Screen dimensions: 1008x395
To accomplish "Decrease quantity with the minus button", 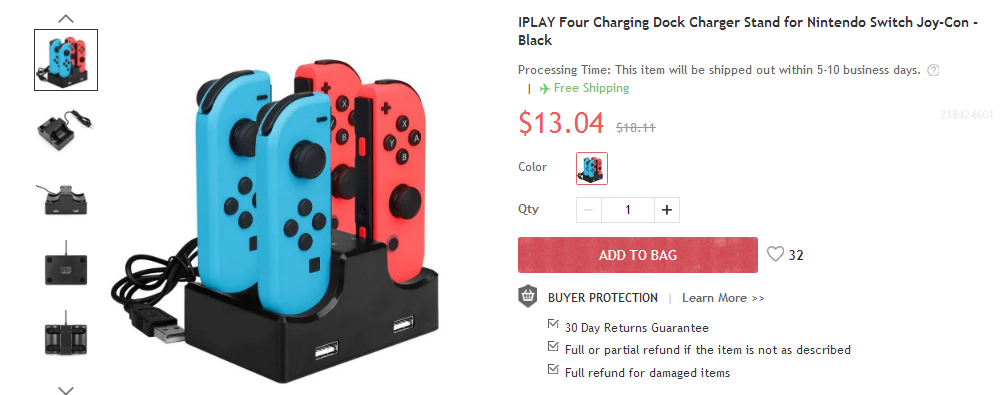I will [x=589, y=210].
